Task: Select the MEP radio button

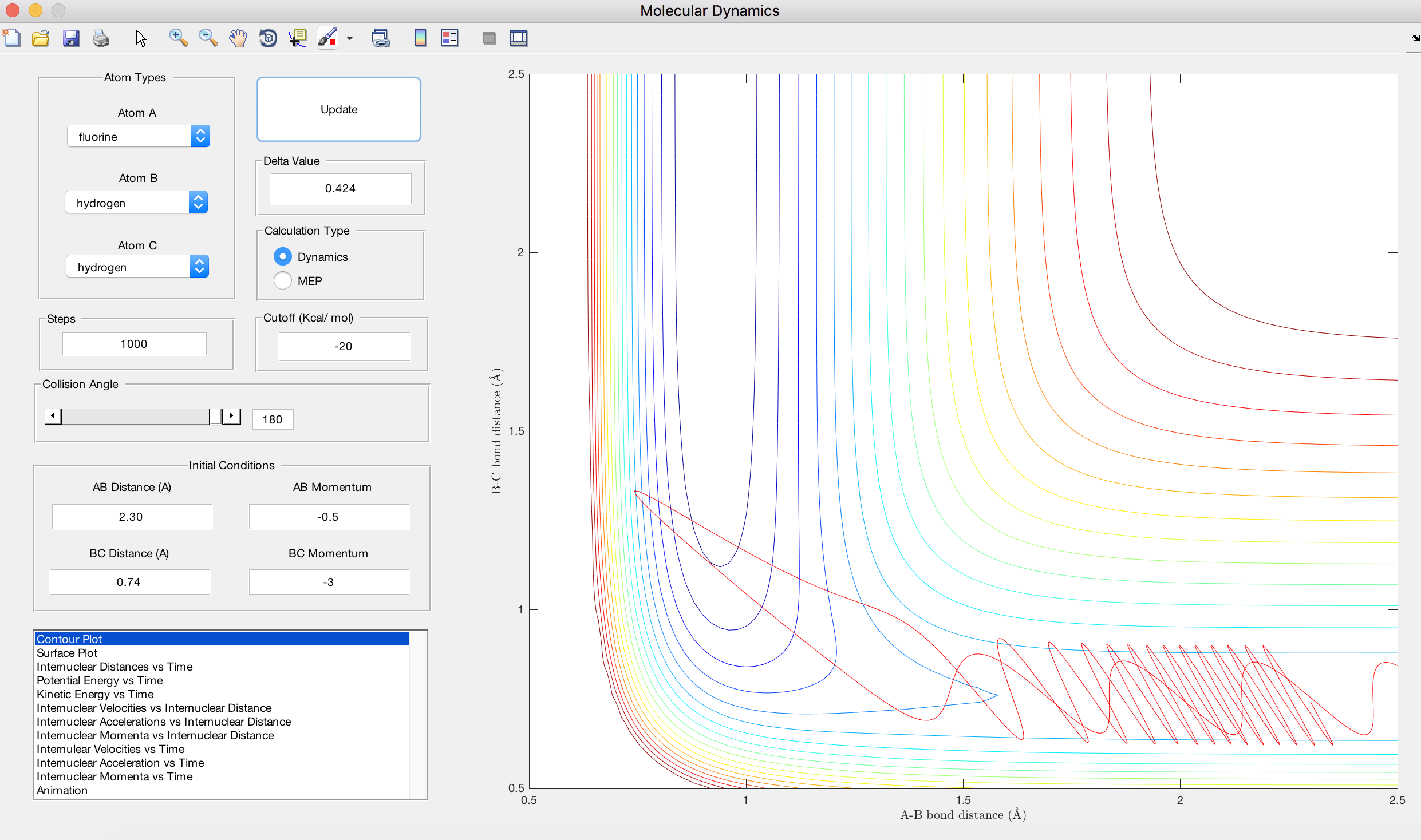Action: tap(283, 280)
